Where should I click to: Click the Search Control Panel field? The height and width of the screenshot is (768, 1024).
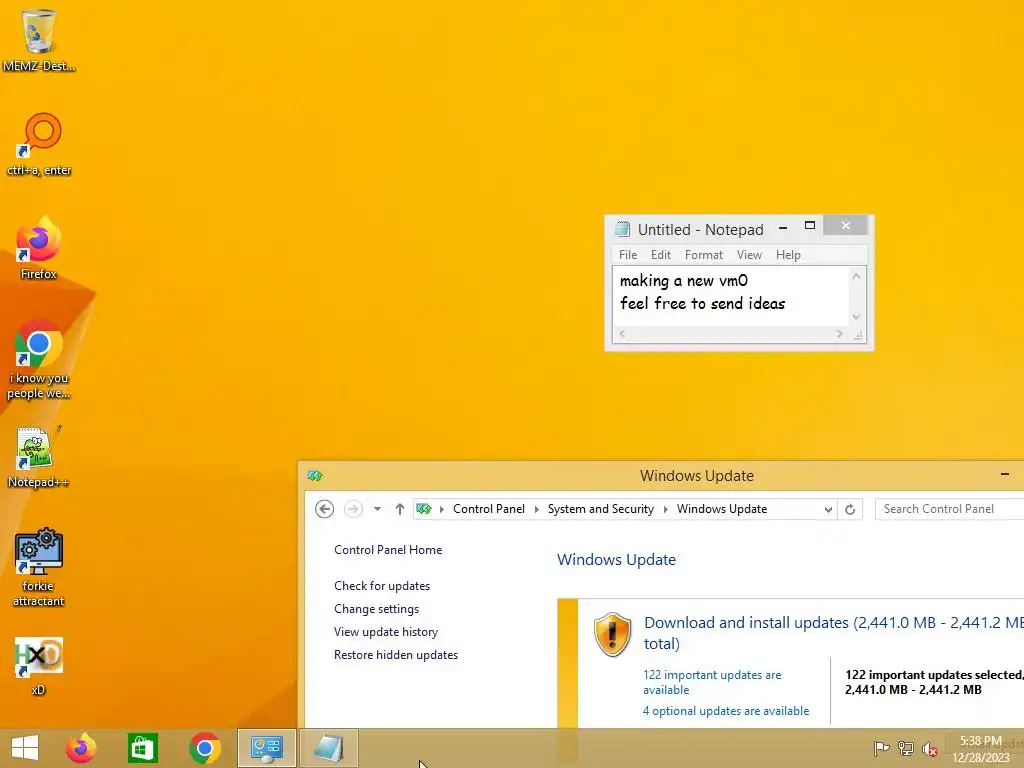click(x=949, y=509)
